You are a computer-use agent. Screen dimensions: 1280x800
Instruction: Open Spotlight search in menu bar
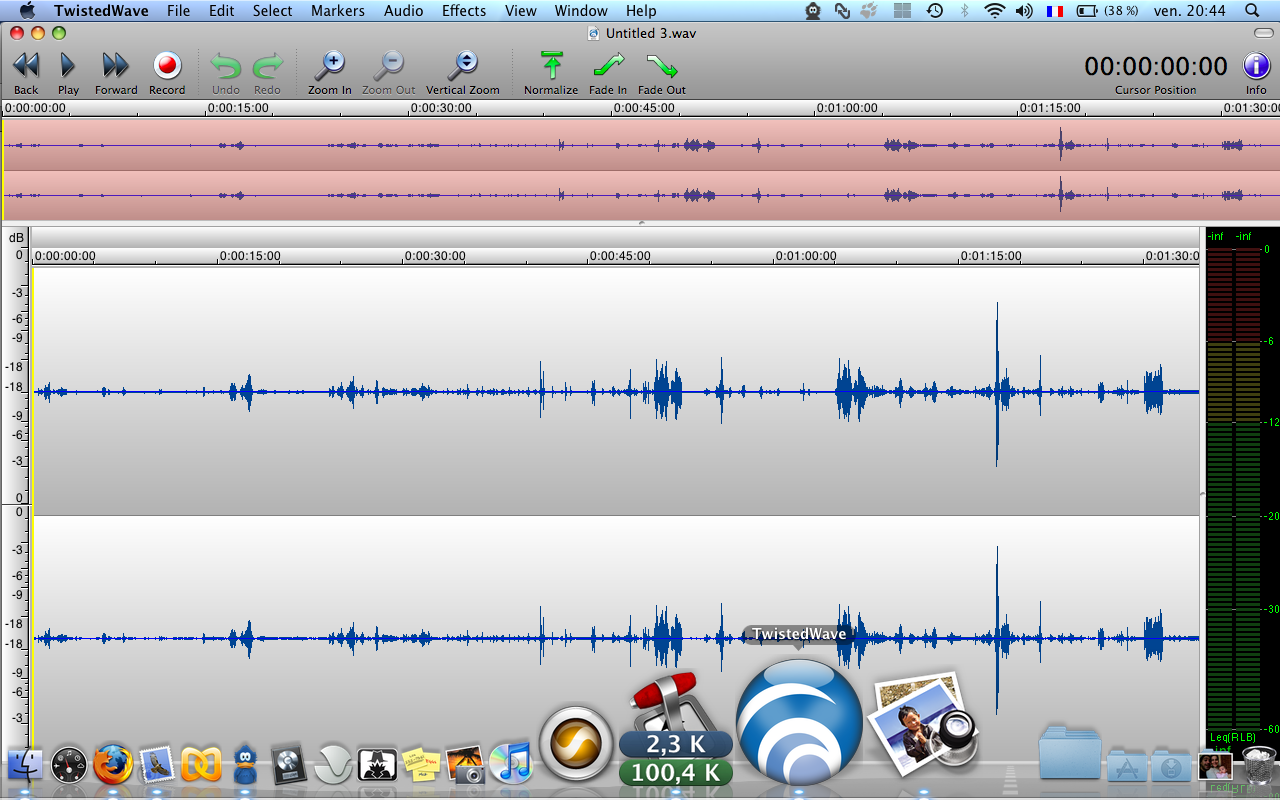coord(1252,11)
